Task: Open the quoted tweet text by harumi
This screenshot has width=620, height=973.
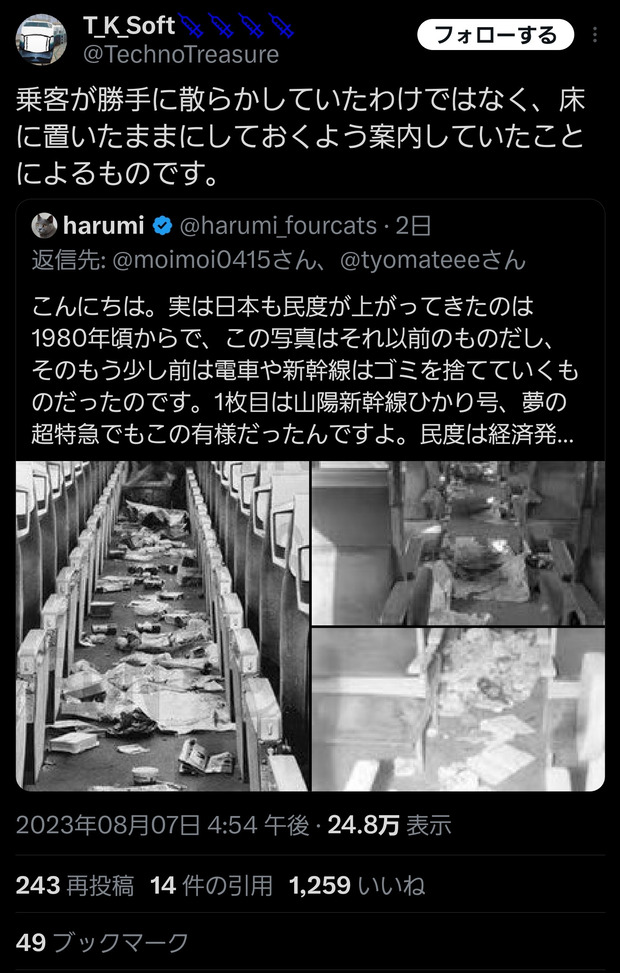Action: point(304,370)
